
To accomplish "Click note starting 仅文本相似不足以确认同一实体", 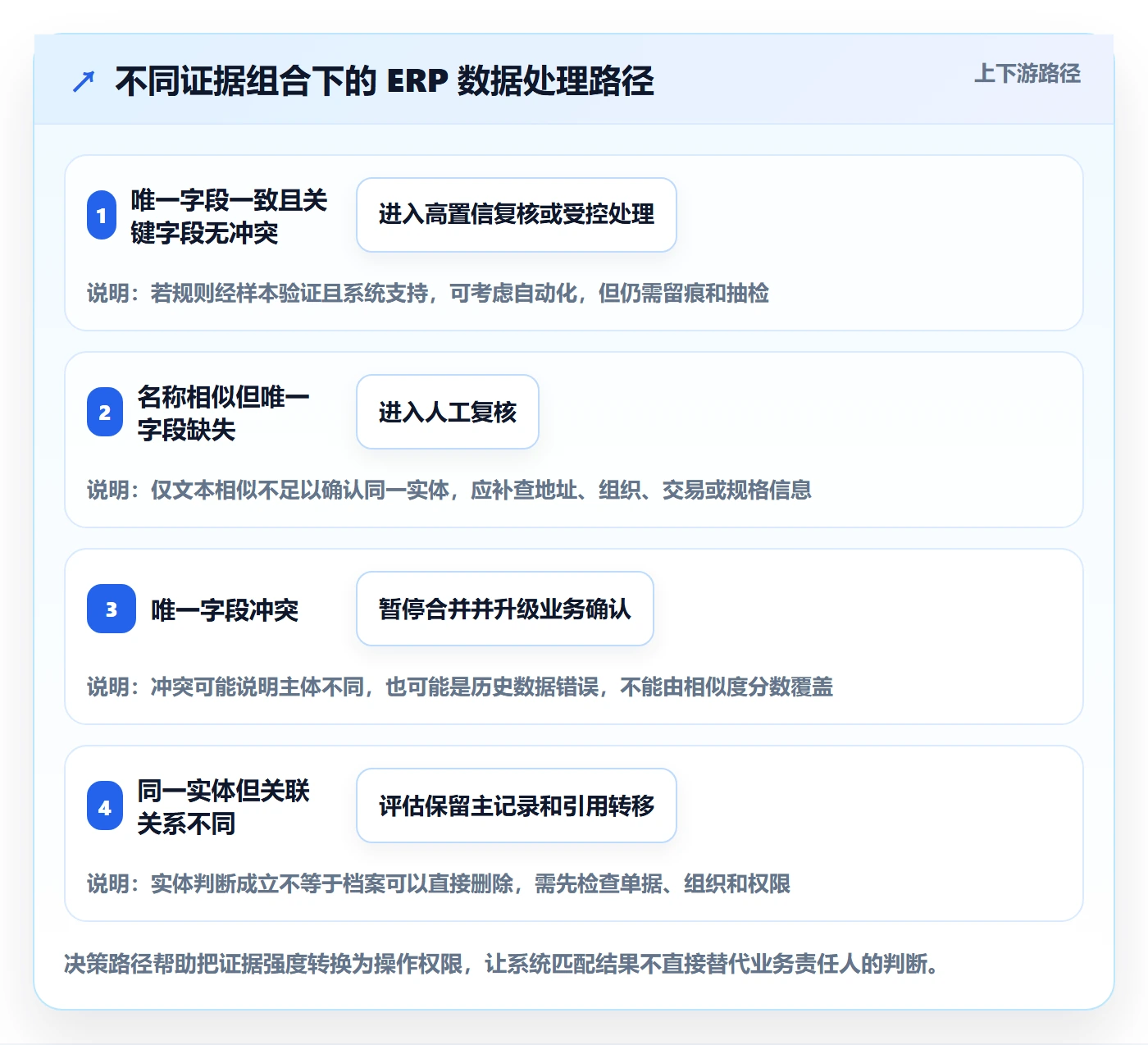I will tap(449, 490).
